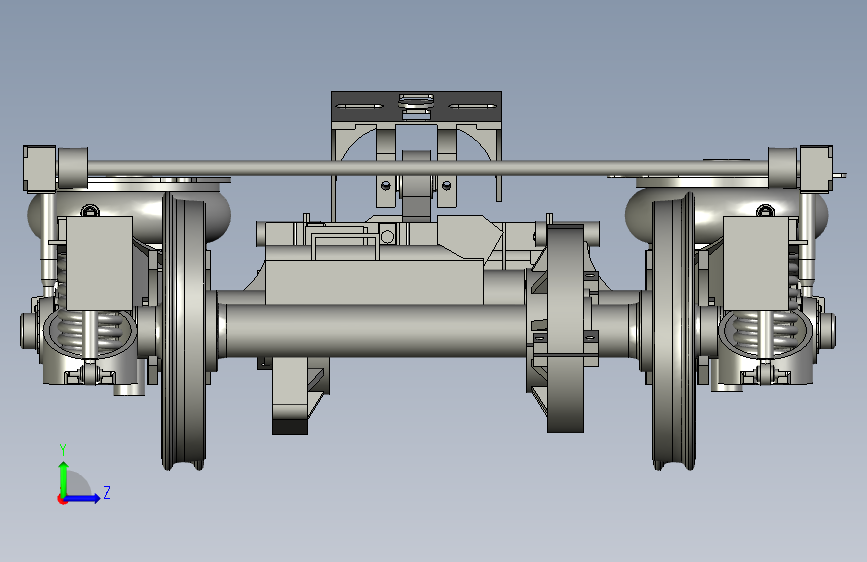Select the left rectangular cover block
867x562 pixels.
(x=99, y=263)
